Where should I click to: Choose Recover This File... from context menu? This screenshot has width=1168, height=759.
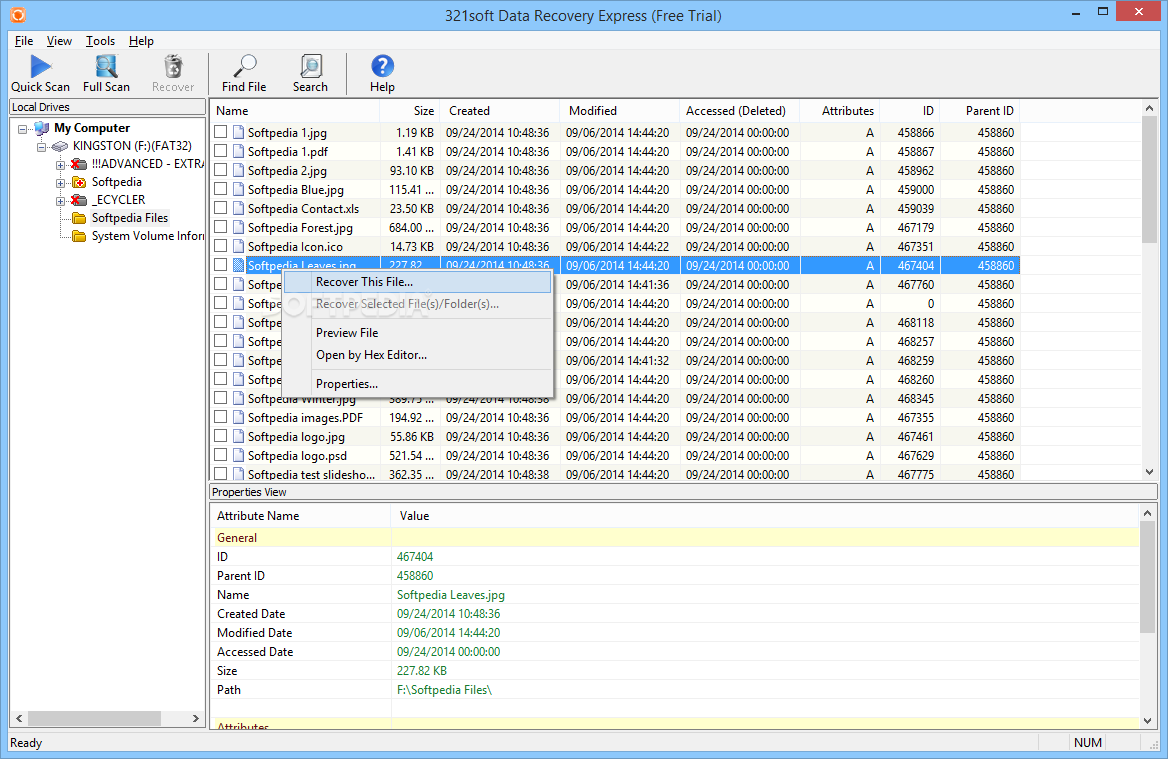417,282
